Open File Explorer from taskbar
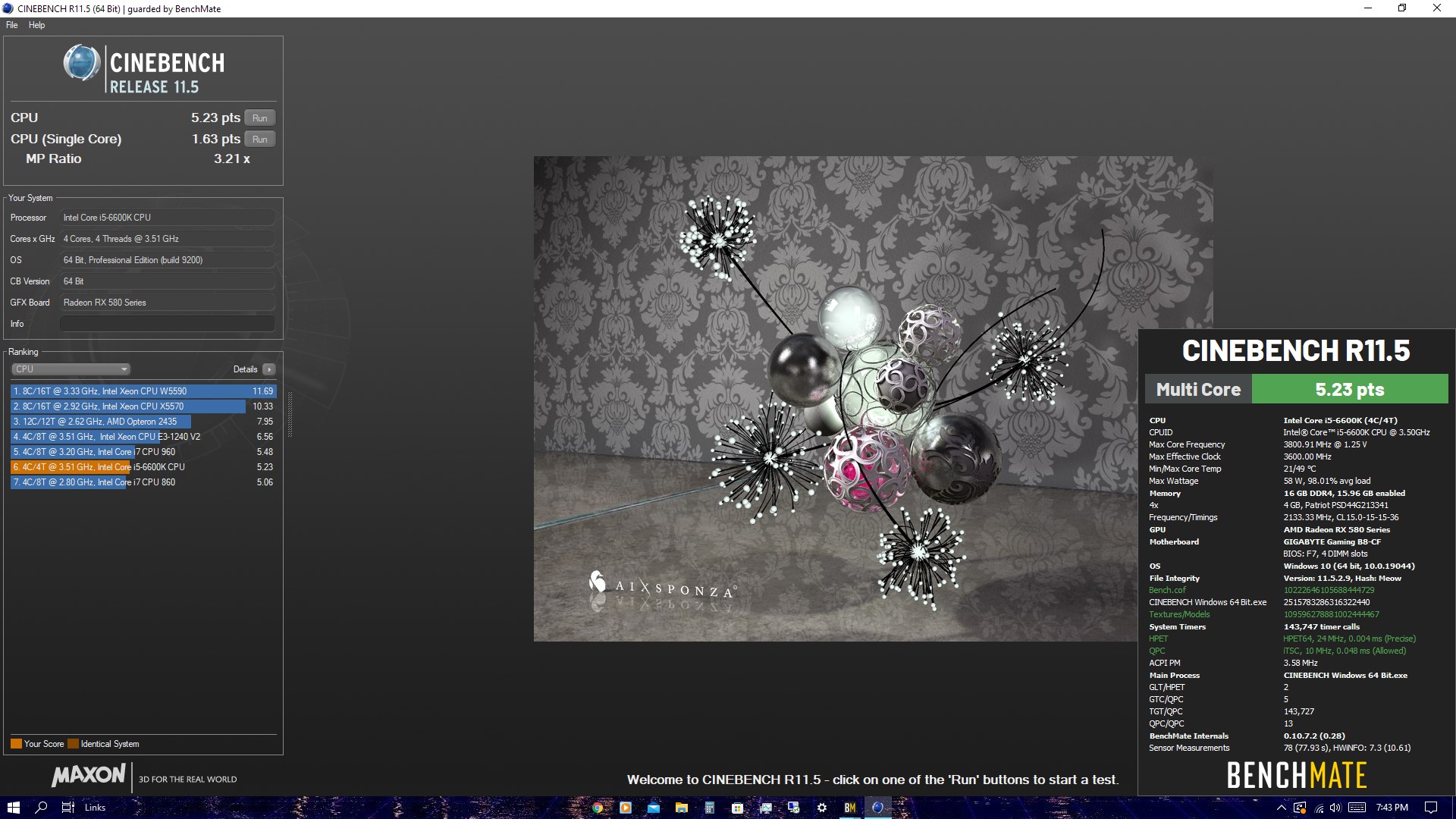This screenshot has height=819, width=1456. pos(682,808)
